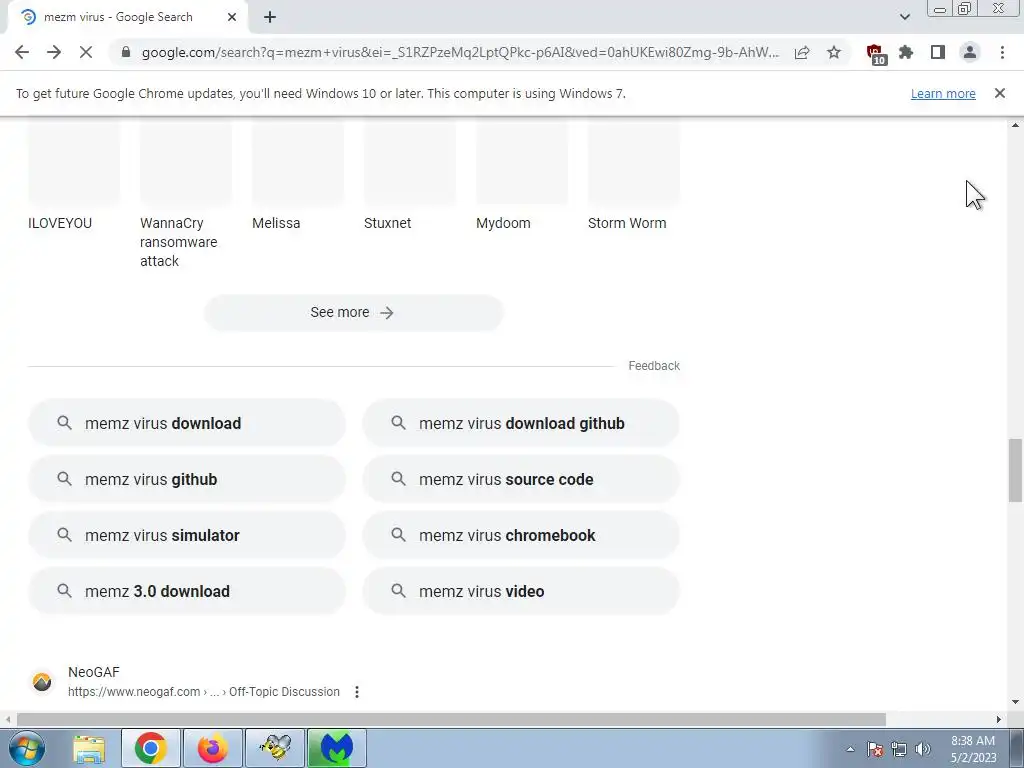Open the Melissa virus card
The width and height of the screenshot is (1024, 768).
tap(297, 176)
